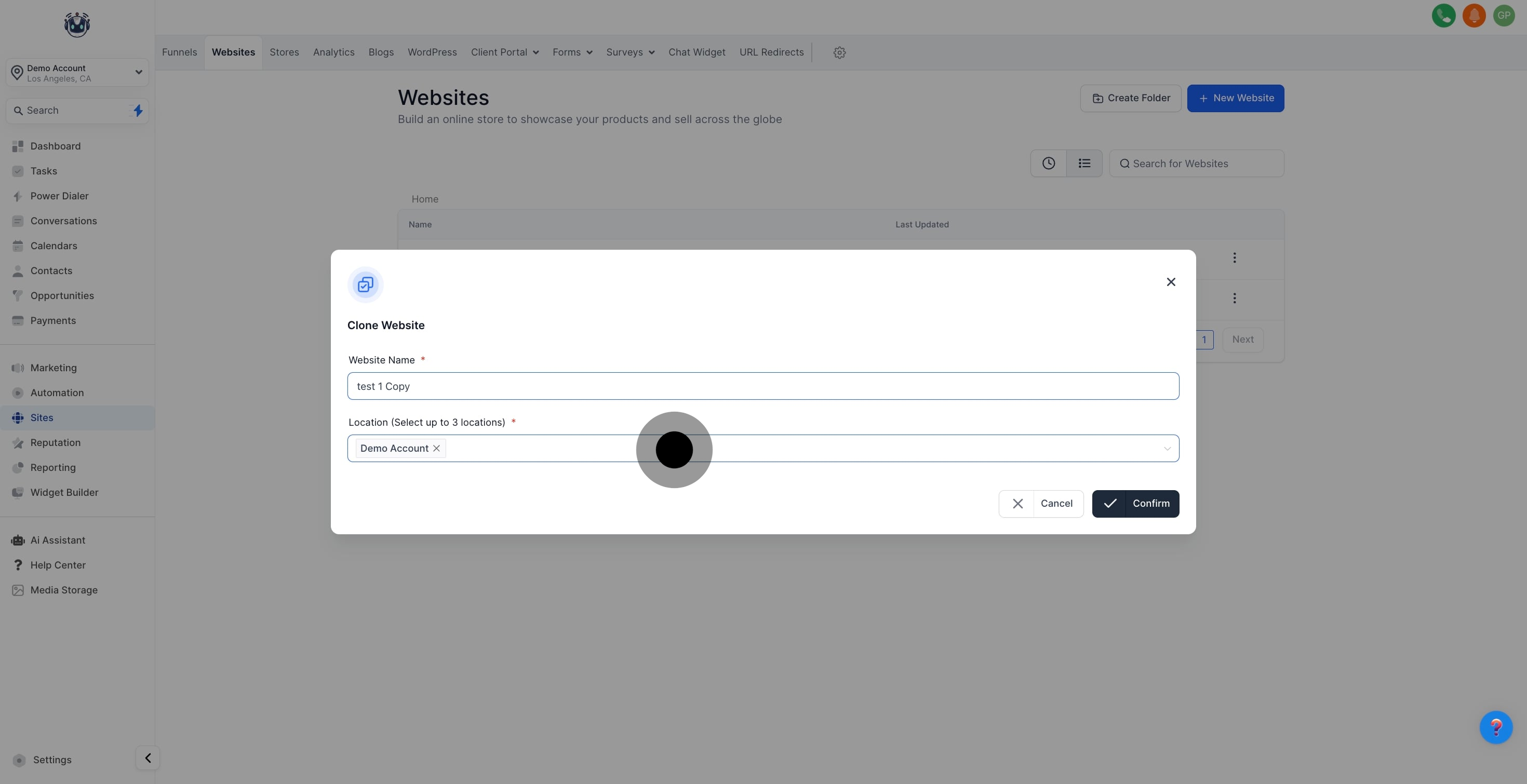The height and width of the screenshot is (784, 1527).
Task: Select Opportunities in the sidebar
Action: pyautogui.click(x=62, y=295)
